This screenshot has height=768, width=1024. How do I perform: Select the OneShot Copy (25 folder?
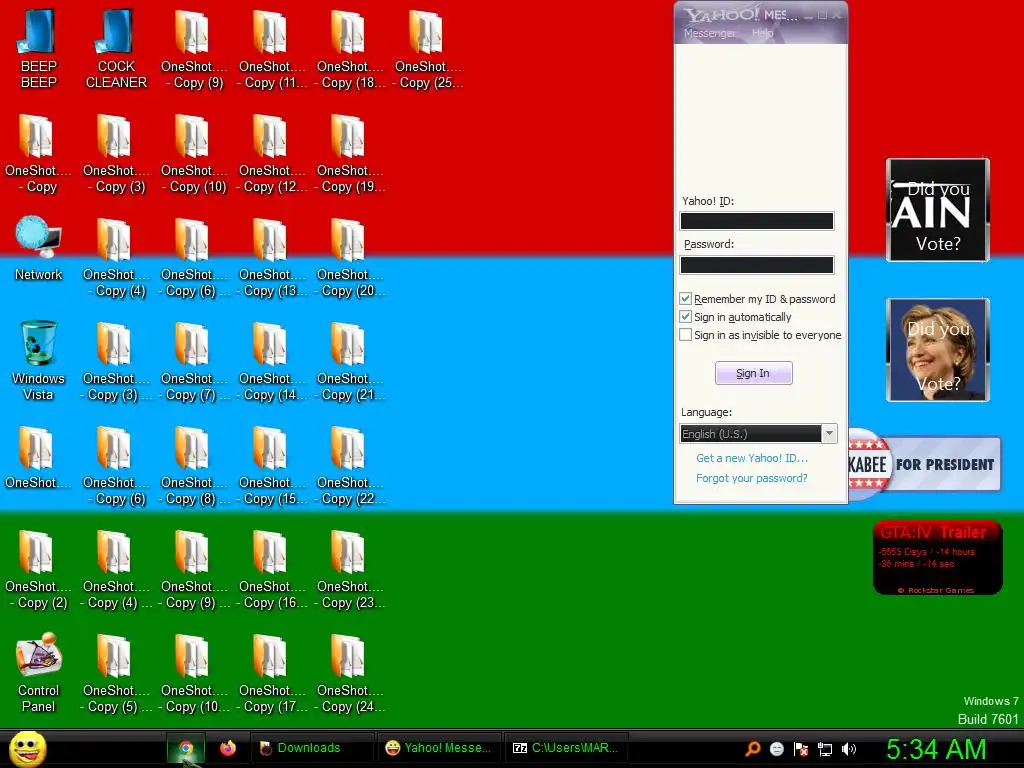[428, 47]
